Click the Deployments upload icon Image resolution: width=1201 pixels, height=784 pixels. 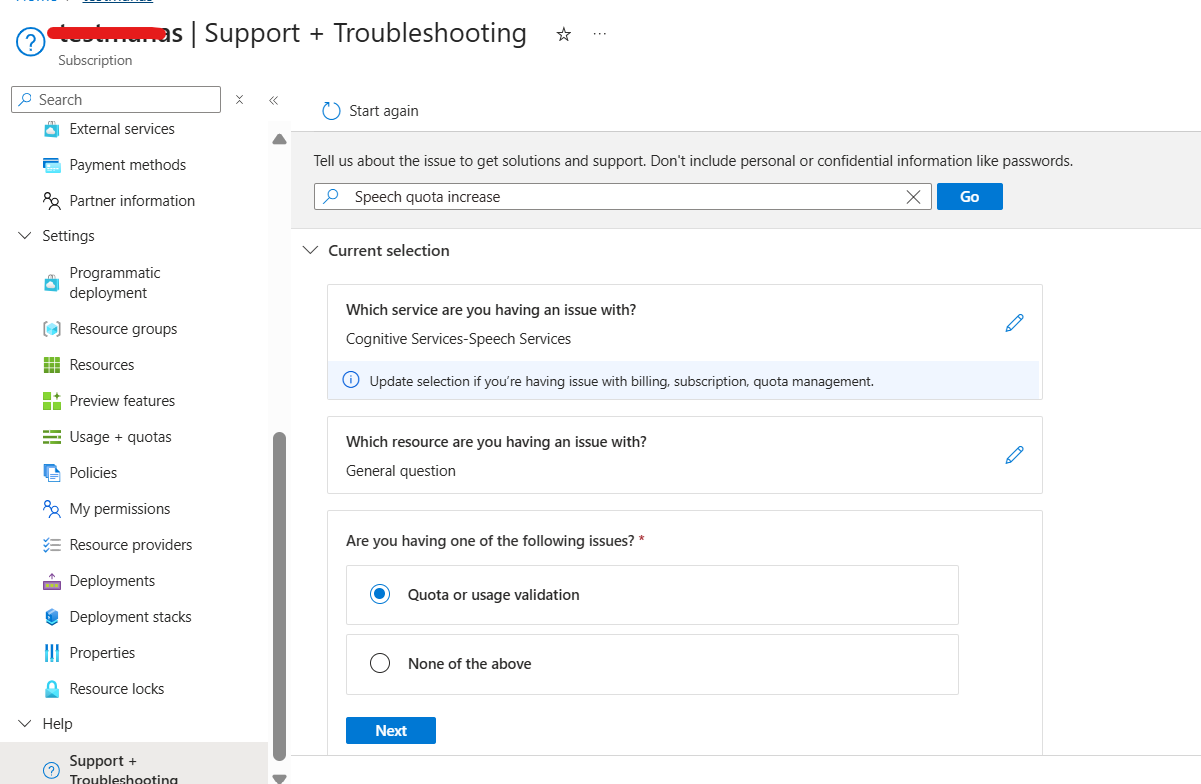[x=52, y=581]
